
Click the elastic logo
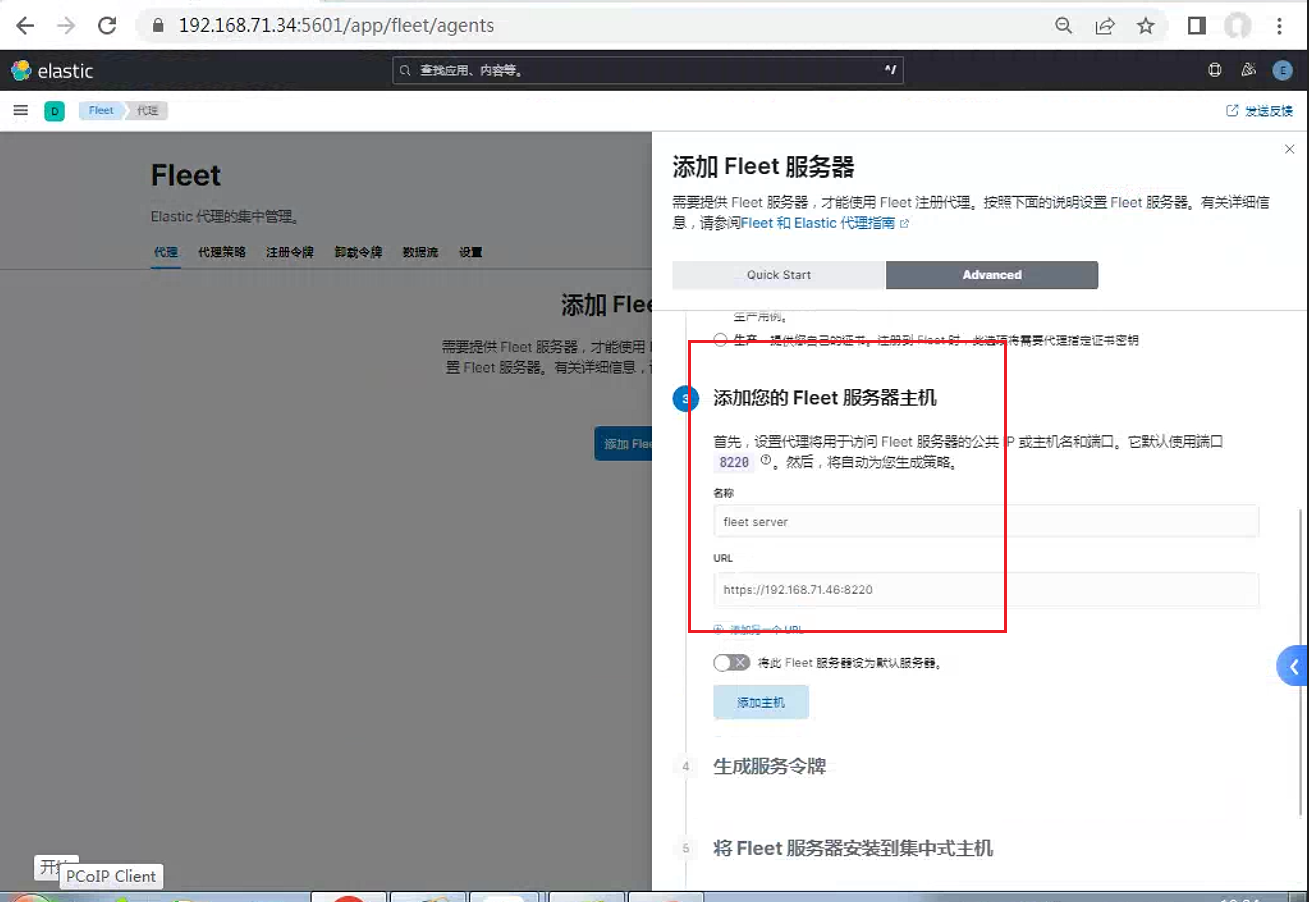pyautogui.click(x=52, y=71)
